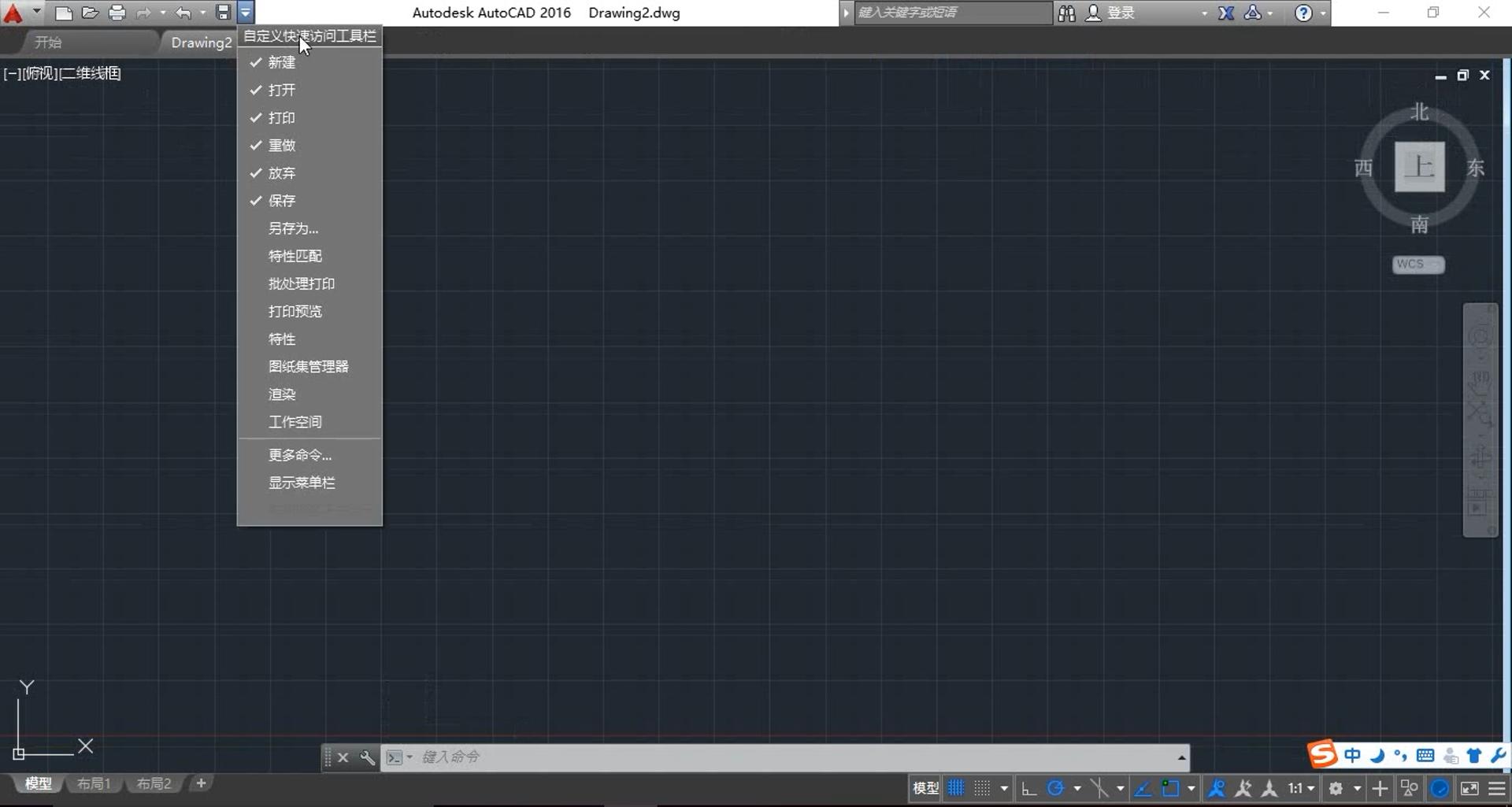Click the New drawing icon in quick access toolbar
The width and height of the screenshot is (1512, 807).
click(x=64, y=13)
